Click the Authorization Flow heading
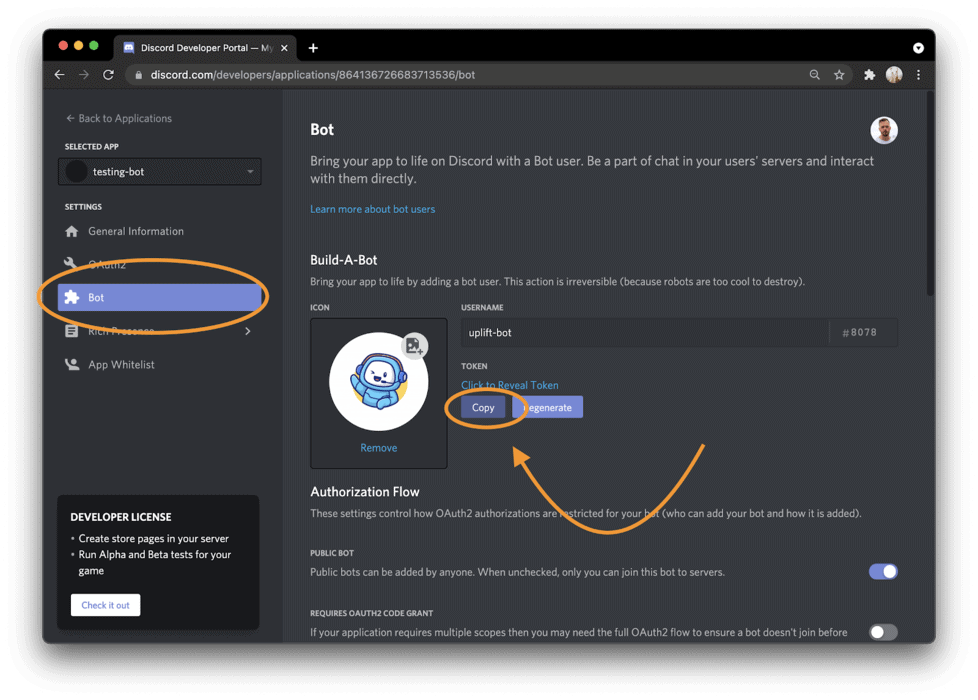The width and height of the screenshot is (978, 700). point(365,492)
